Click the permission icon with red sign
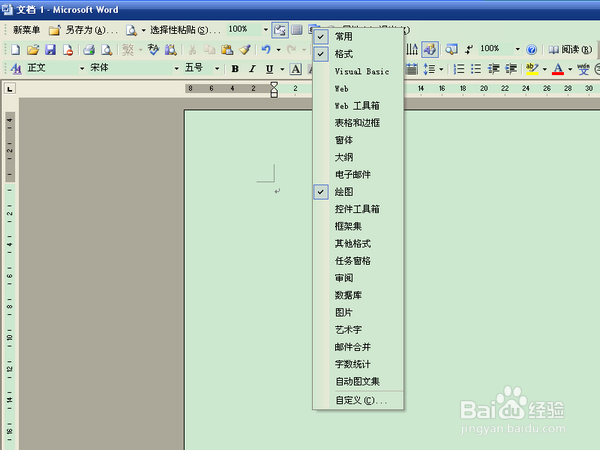Viewport: 600px width, 450px height. click(x=68, y=50)
